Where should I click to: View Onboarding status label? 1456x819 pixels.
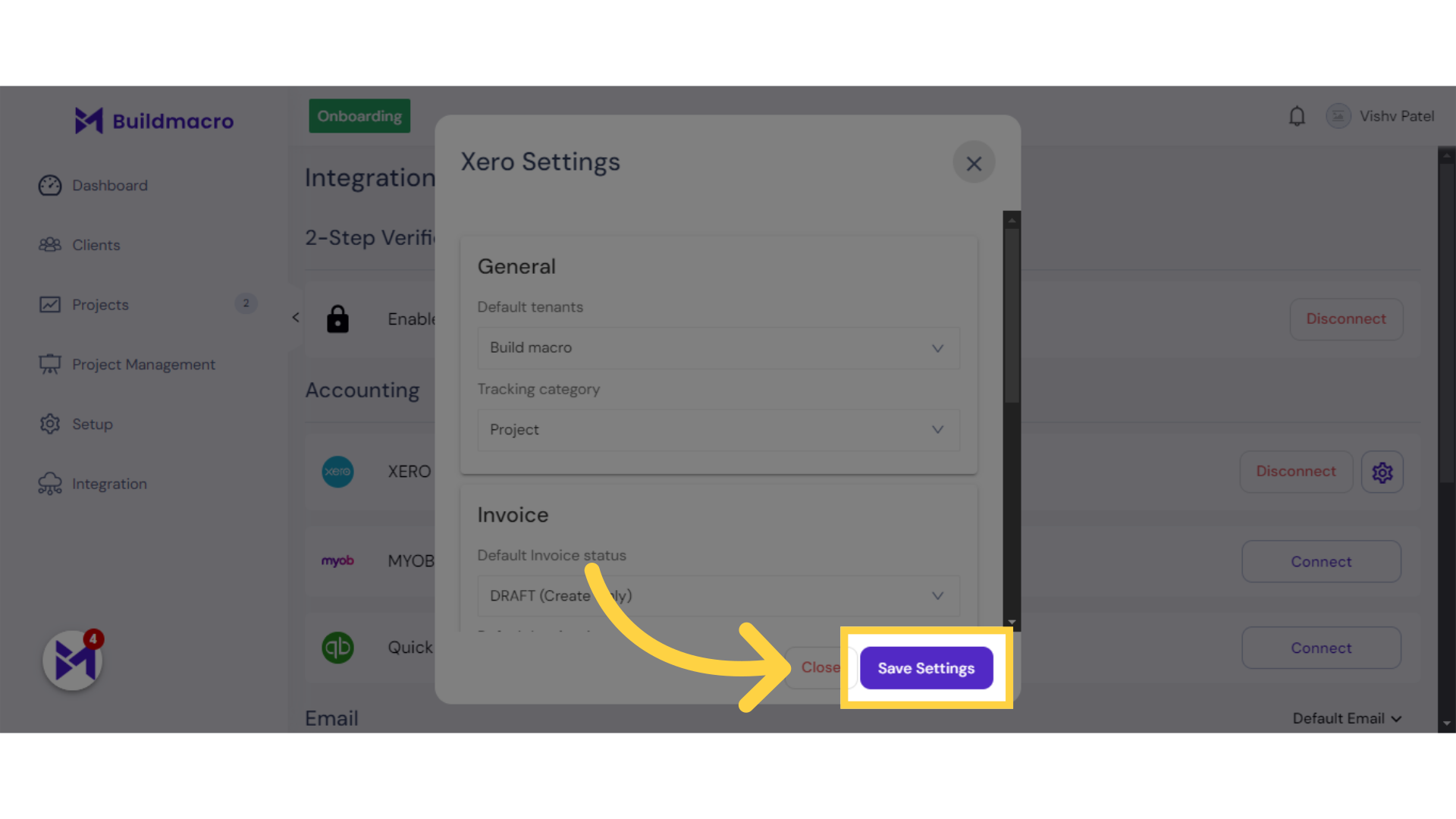tap(358, 116)
